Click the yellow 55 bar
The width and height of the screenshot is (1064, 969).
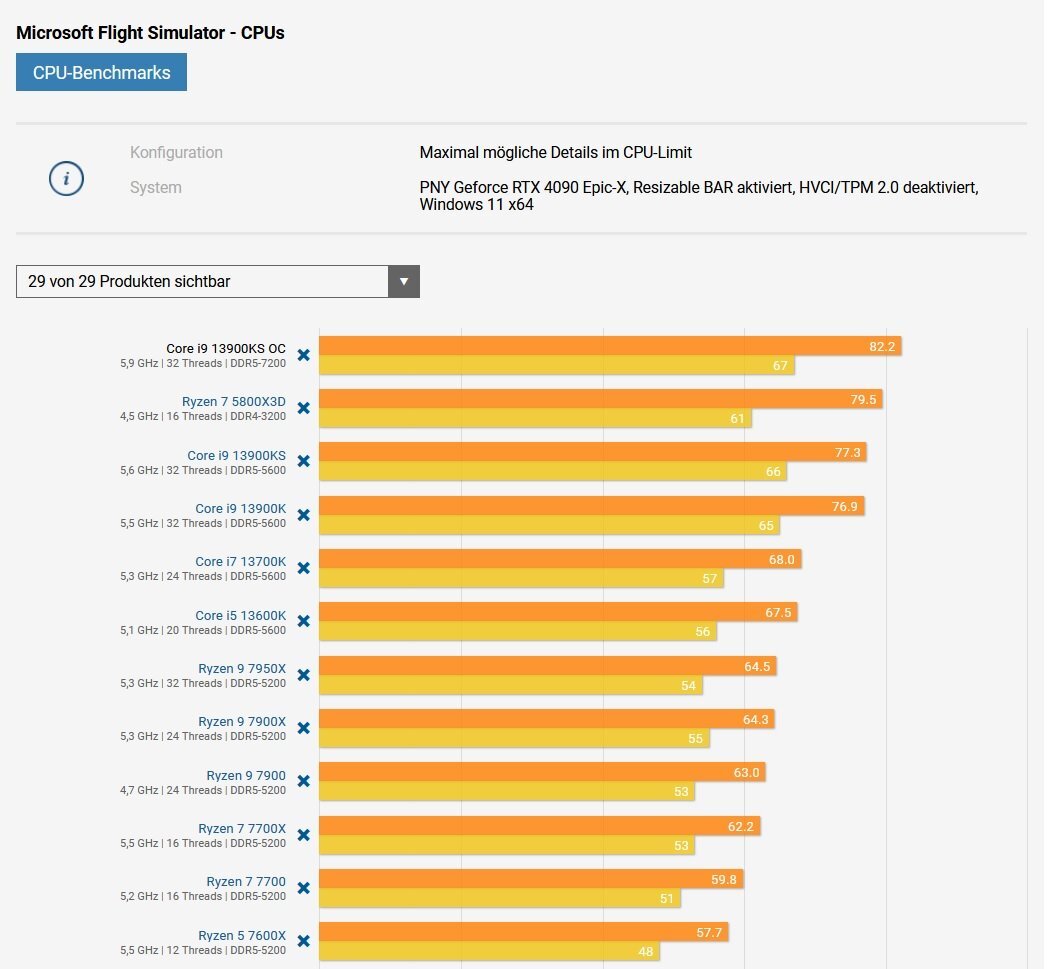coord(514,738)
